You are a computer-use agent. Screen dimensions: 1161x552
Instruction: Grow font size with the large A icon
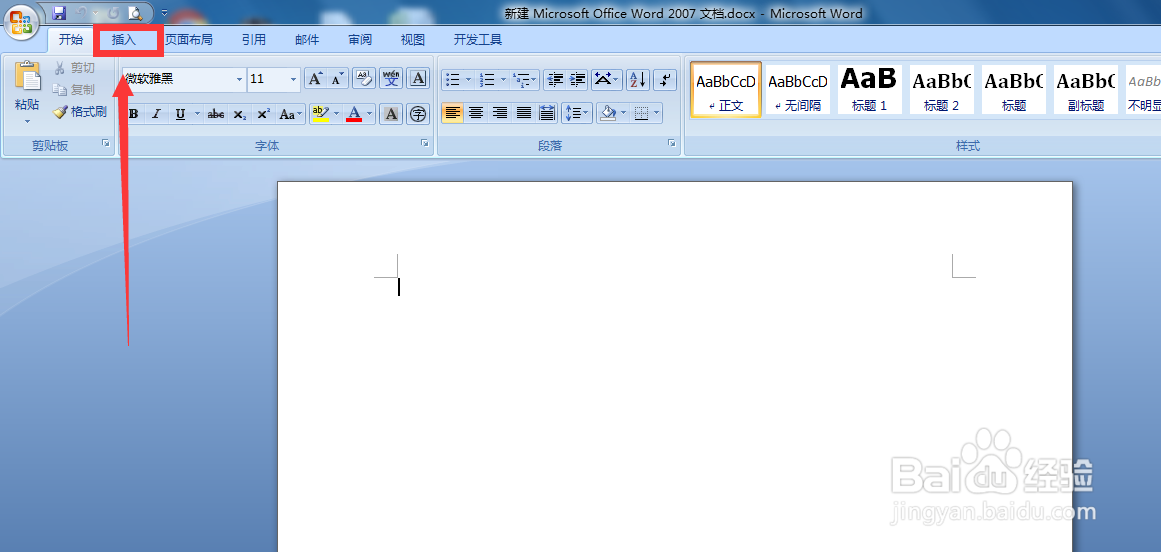315,78
